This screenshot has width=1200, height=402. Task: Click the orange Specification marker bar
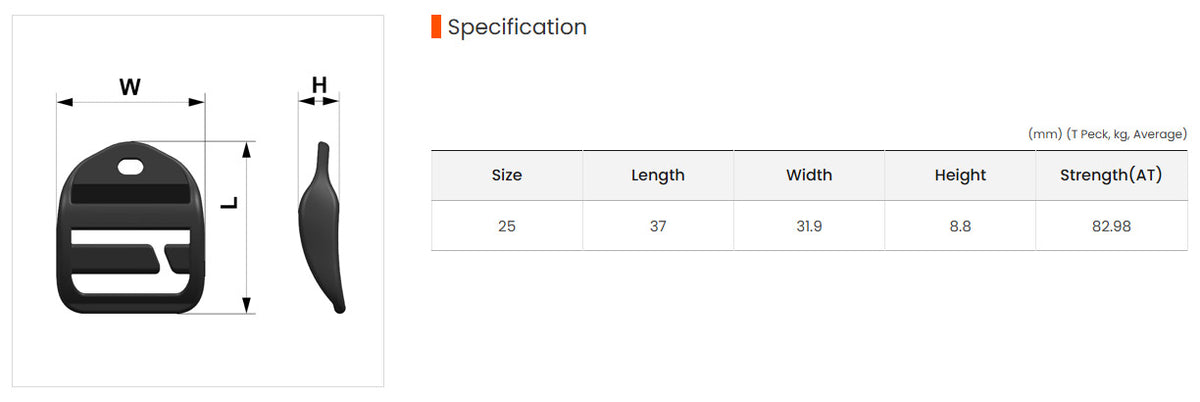pyautogui.click(x=436, y=27)
